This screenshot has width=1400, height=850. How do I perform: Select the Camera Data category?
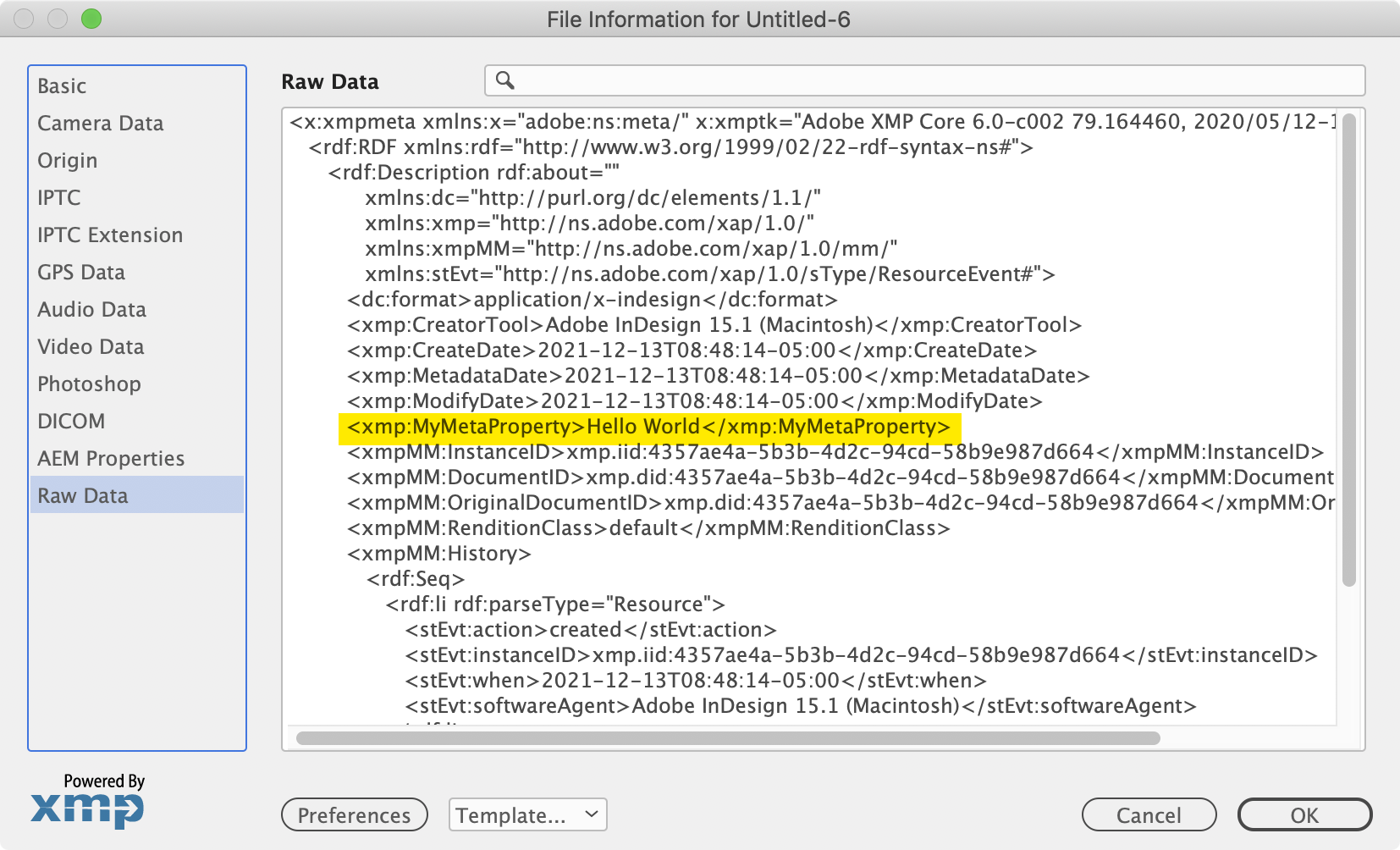pos(100,123)
